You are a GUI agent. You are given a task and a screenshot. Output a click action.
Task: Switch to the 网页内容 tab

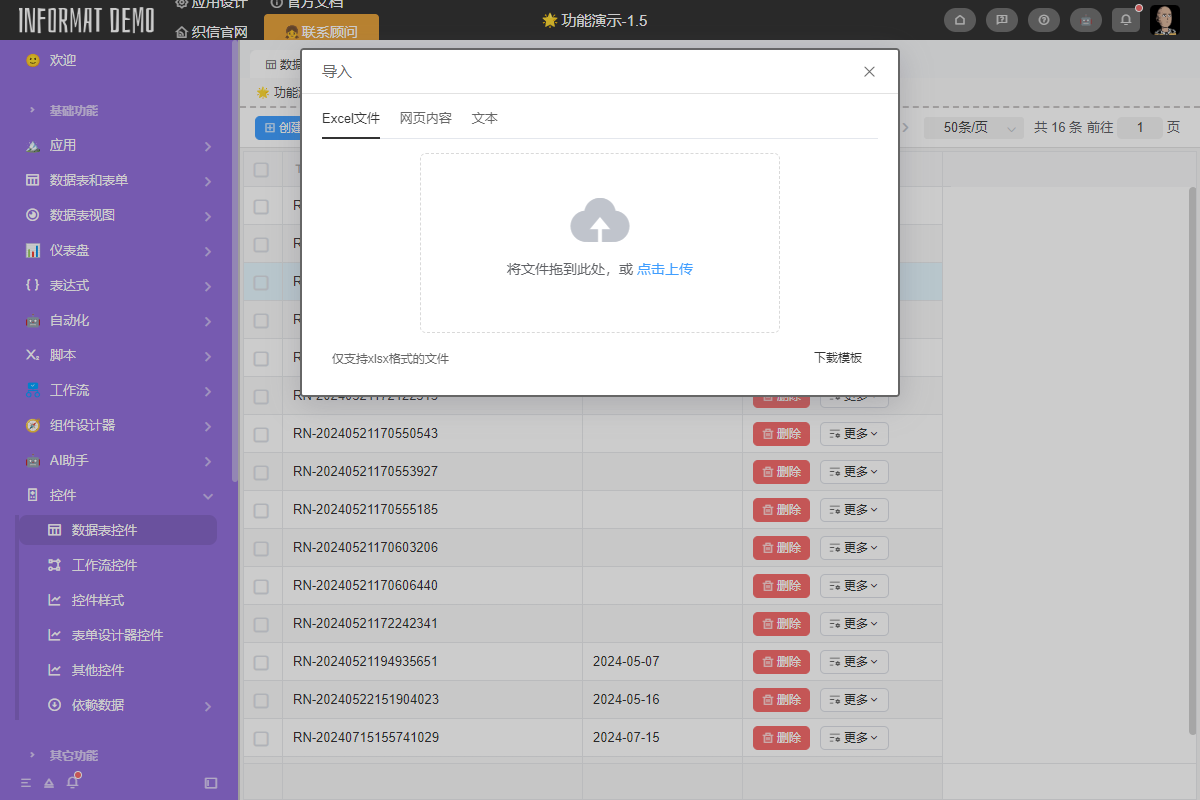(x=424, y=117)
